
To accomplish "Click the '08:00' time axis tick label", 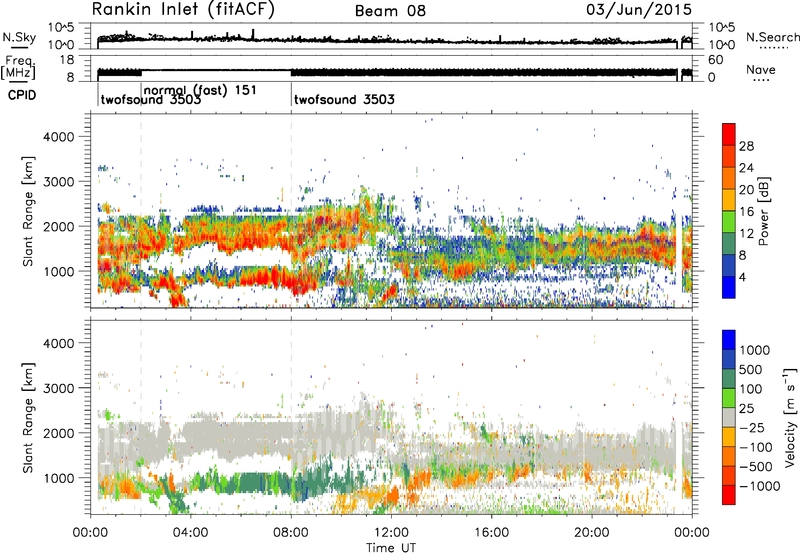I will [291, 533].
